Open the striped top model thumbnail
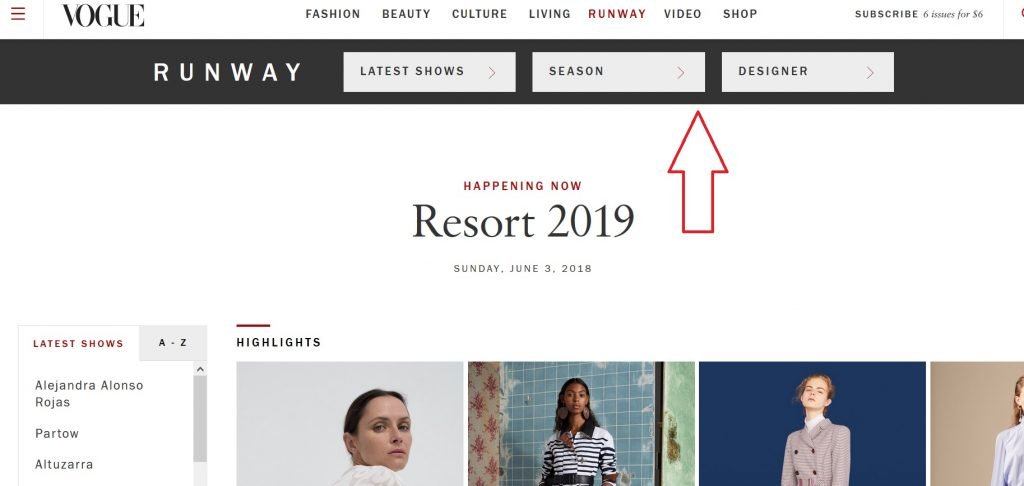This screenshot has width=1024, height=486. (x=581, y=424)
